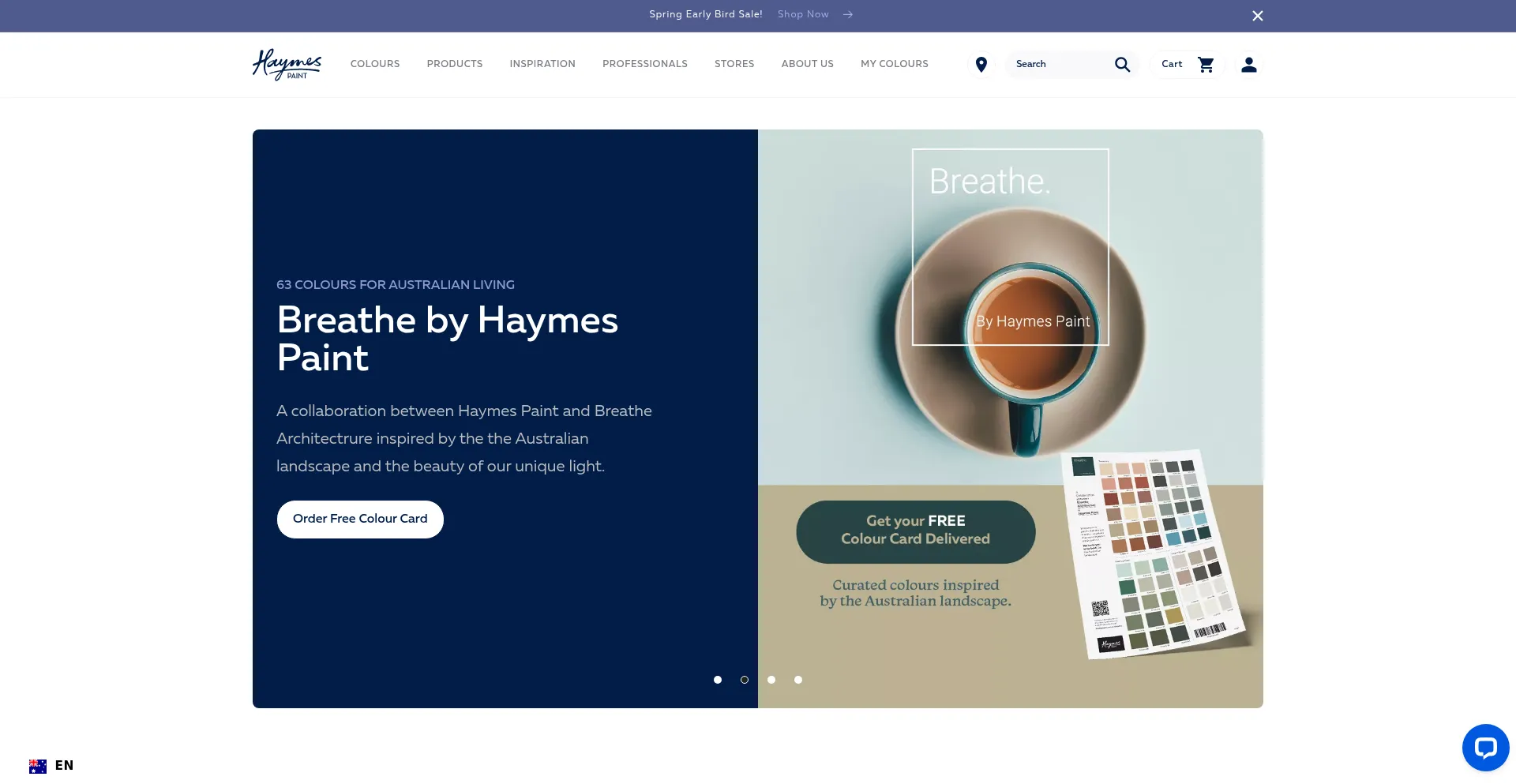Open the Products menu
Image resolution: width=1516 pixels, height=784 pixels.
[x=455, y=64]
